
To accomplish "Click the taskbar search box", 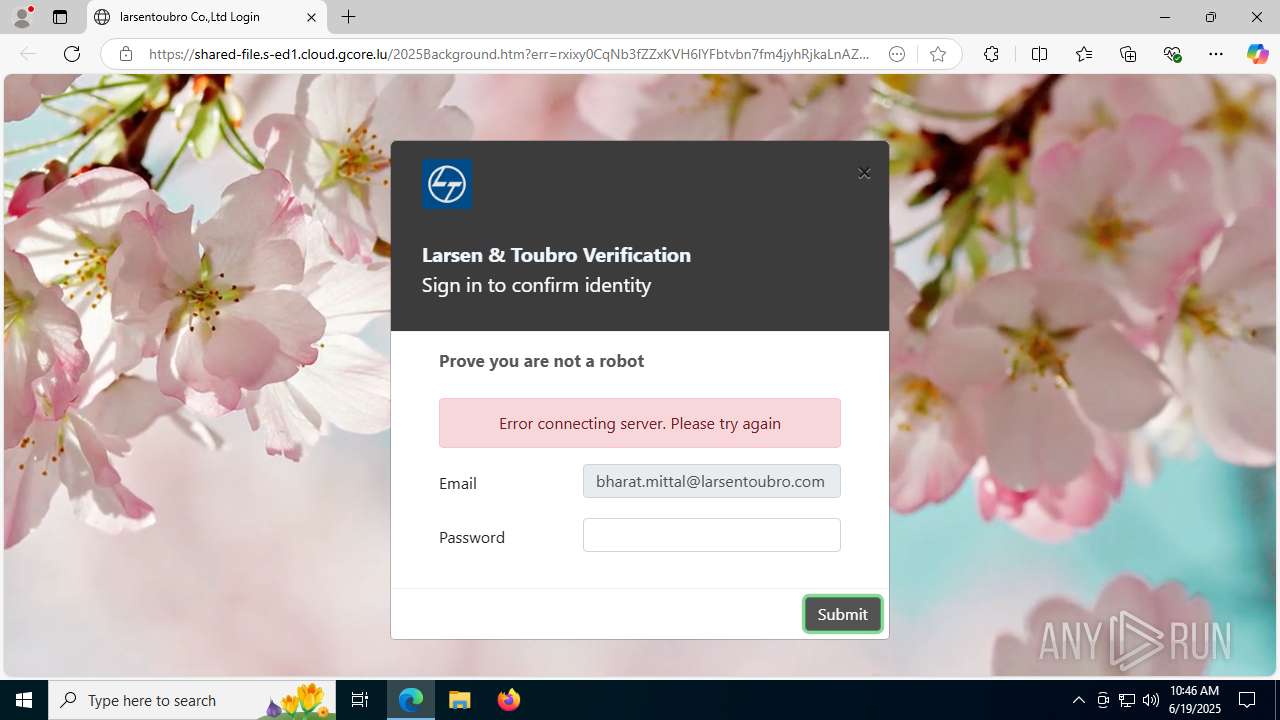I will 192,700.
